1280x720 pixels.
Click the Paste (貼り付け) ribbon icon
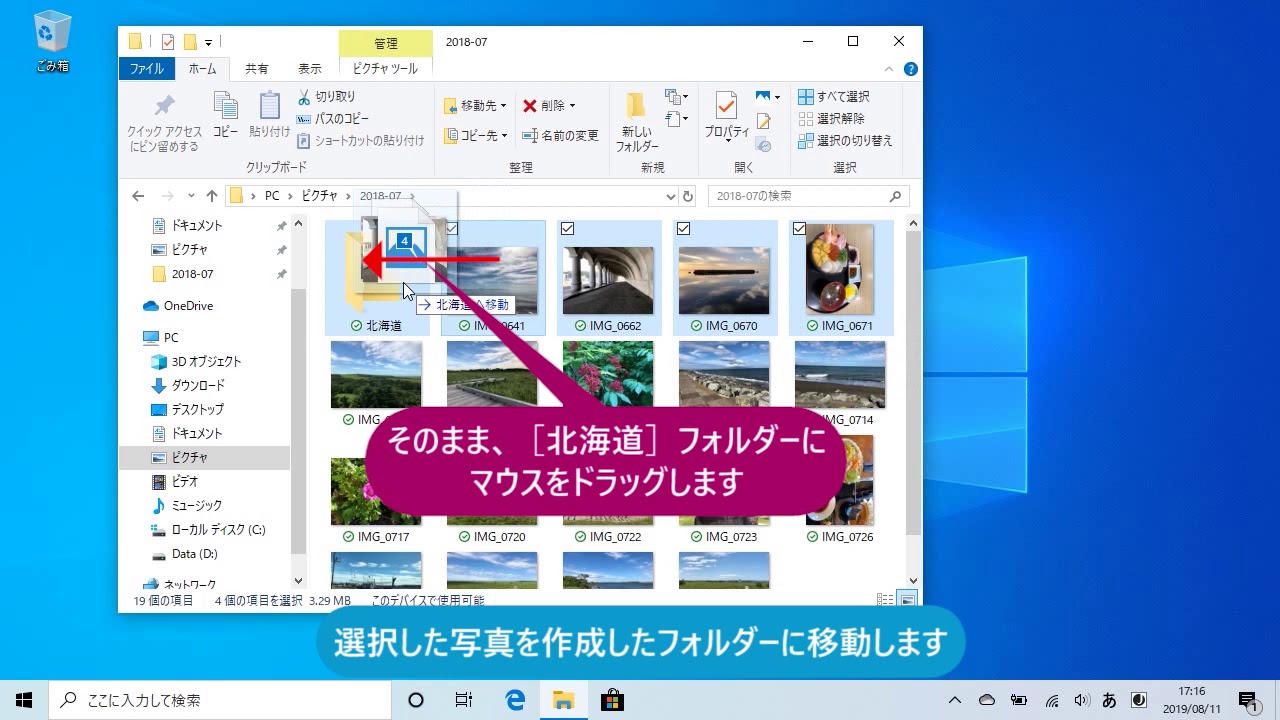coord(269,113)
